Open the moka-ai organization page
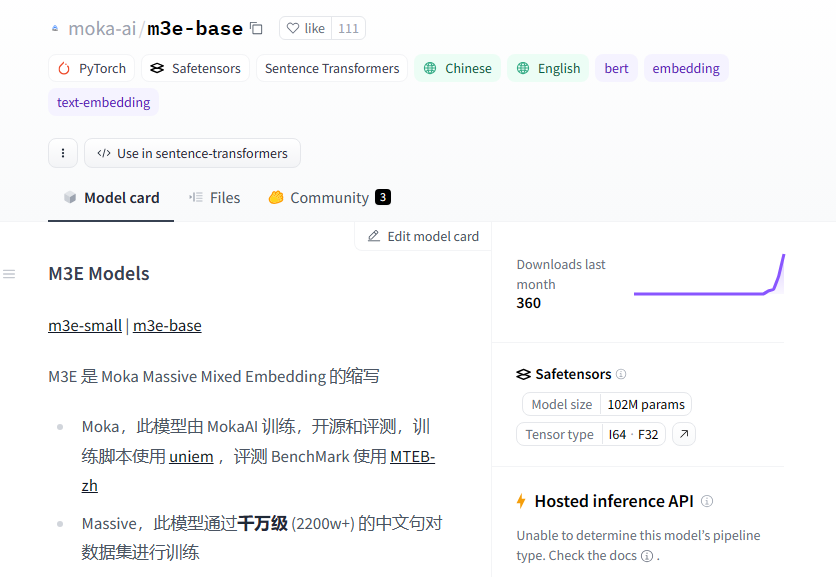The width and height of the screenshot is (836, 577). [102, 28]
